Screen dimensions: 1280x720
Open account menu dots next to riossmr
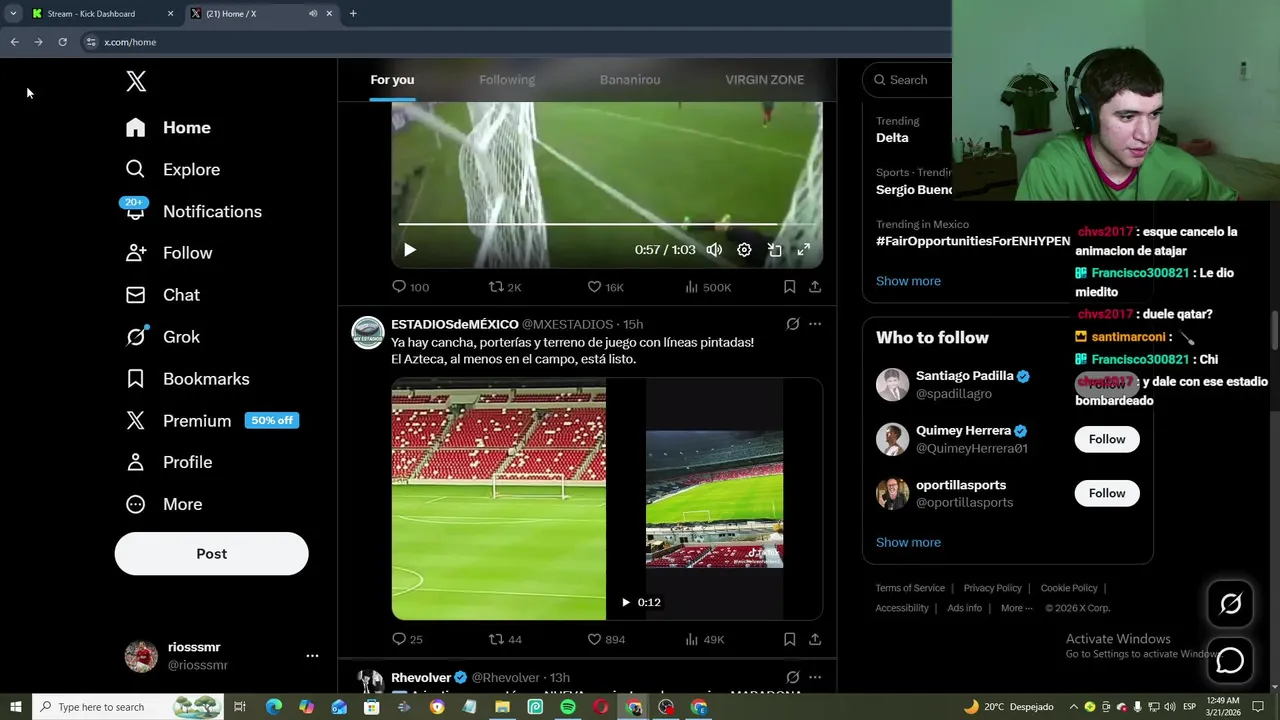point(312,656)
